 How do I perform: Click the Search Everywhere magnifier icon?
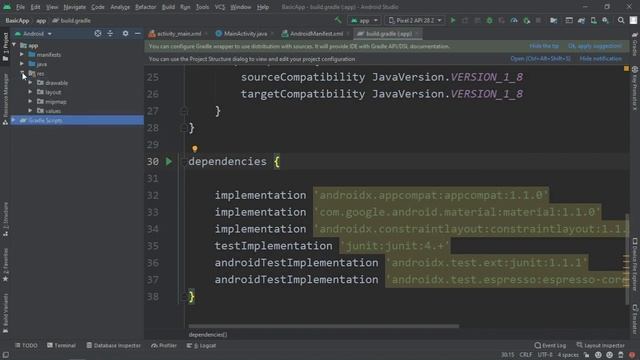621,20
